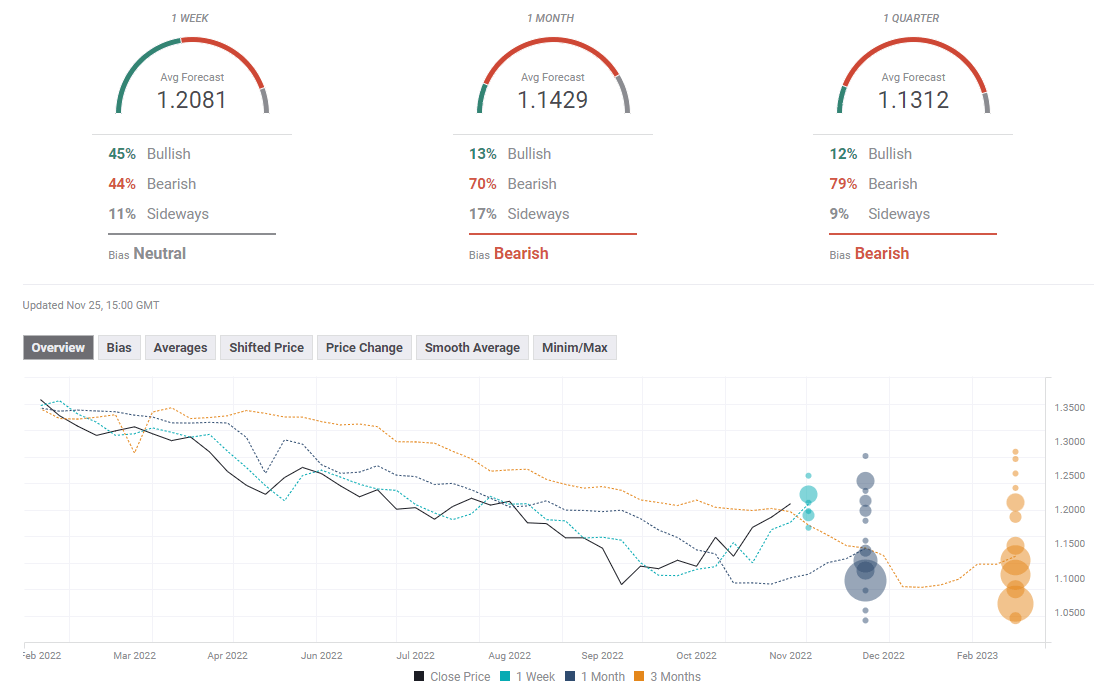This screenshot has height=697, width=1095.
Task: Toggle 1 Week series in legend
Action: tap(533, 677)
